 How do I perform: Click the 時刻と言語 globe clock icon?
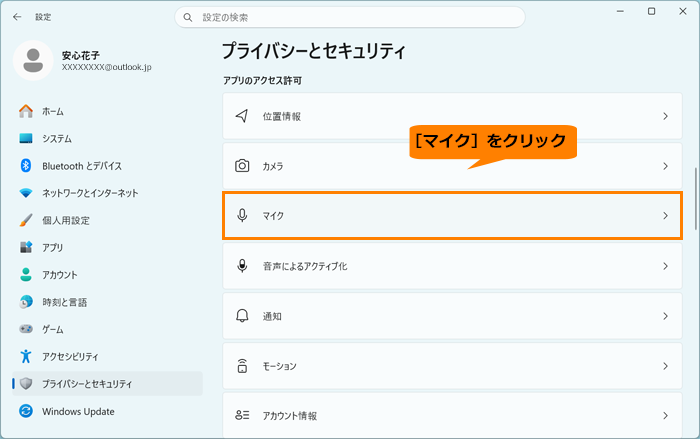[x=26, y=302]
